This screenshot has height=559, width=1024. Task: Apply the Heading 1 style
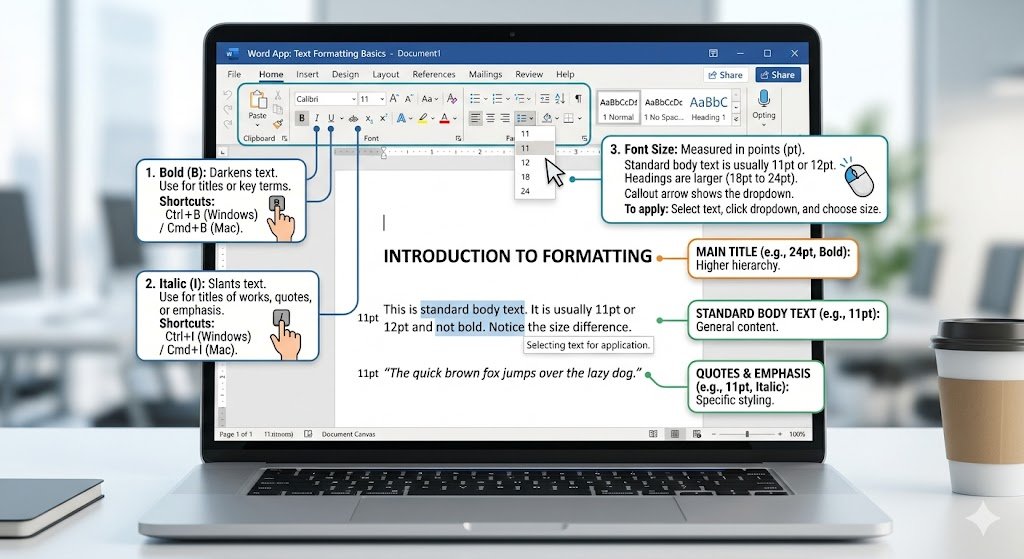coord(709,108)
